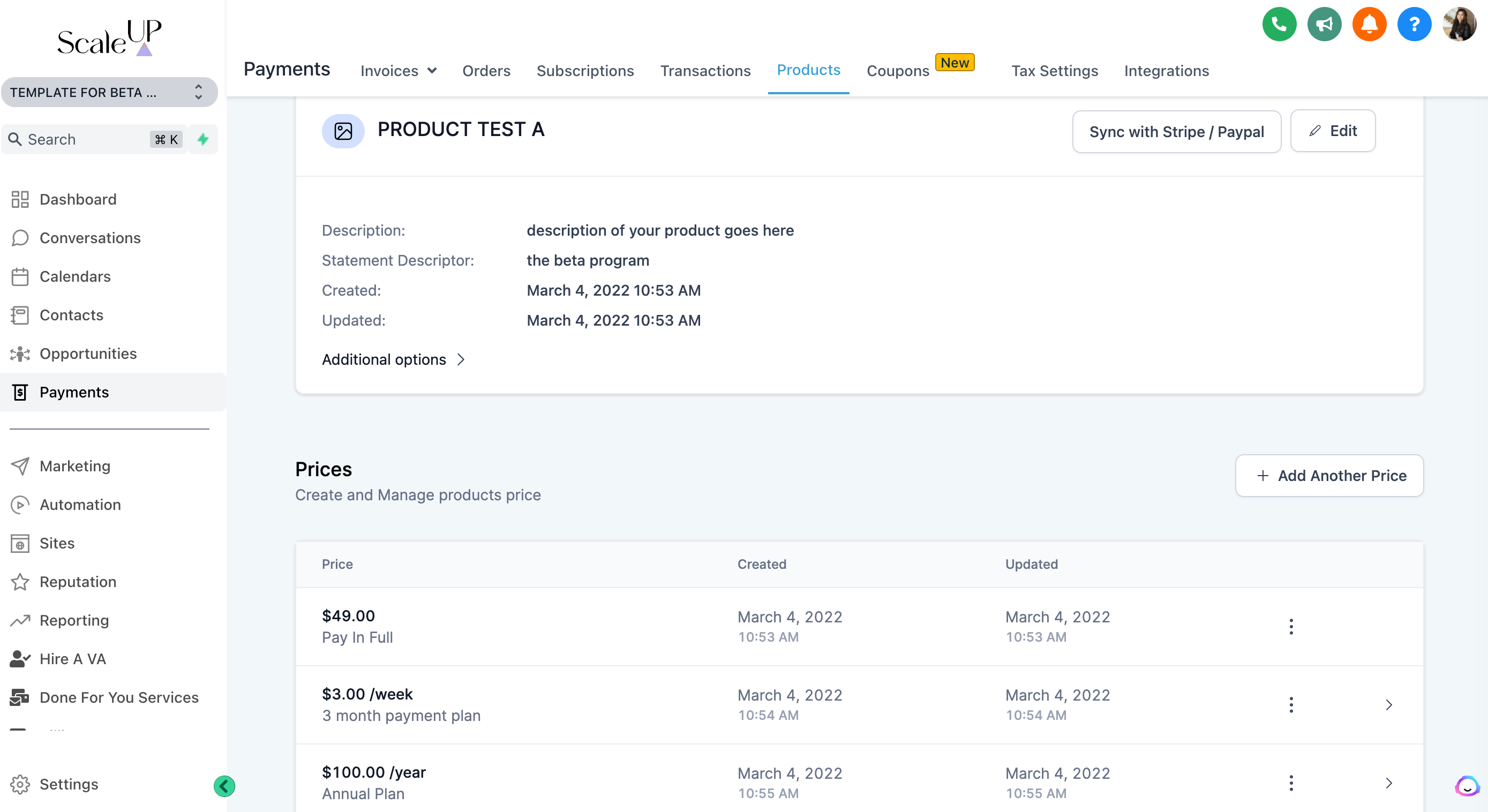
Task: Expand the TEMPLATE FOR BETA account switcher
Action: point(109,93)
